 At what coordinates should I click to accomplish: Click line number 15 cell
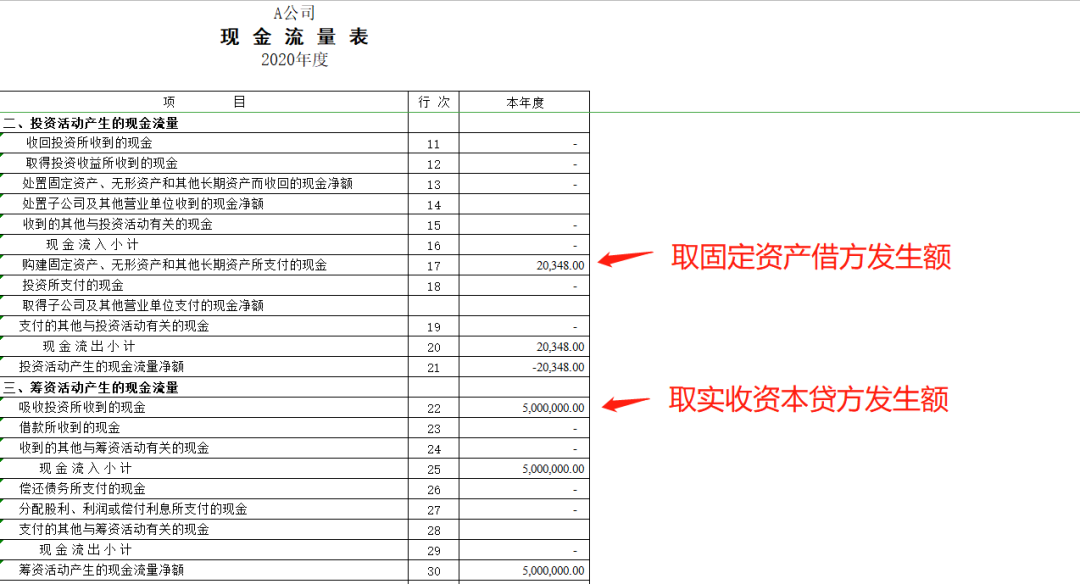click(433, 225)
